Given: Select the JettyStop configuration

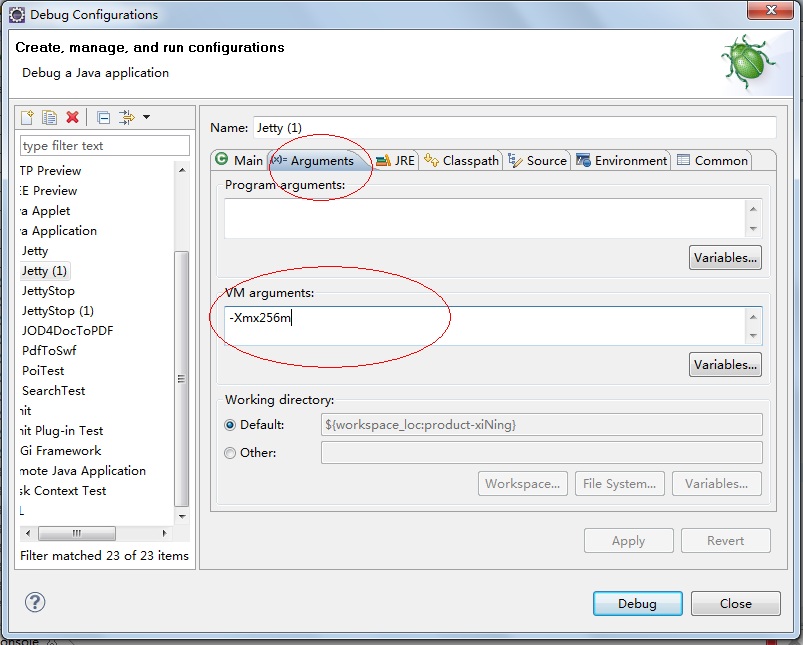Looking at the screenshot, I should pyautogui.click(x=48, y=290).
